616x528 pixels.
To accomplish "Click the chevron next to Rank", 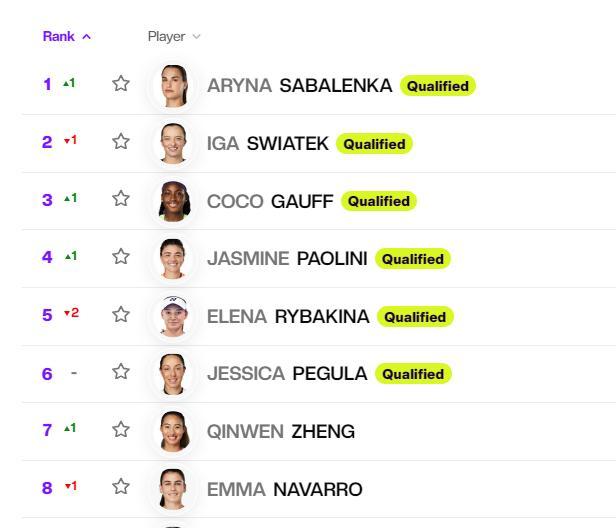I will click(x=87, y=37).
